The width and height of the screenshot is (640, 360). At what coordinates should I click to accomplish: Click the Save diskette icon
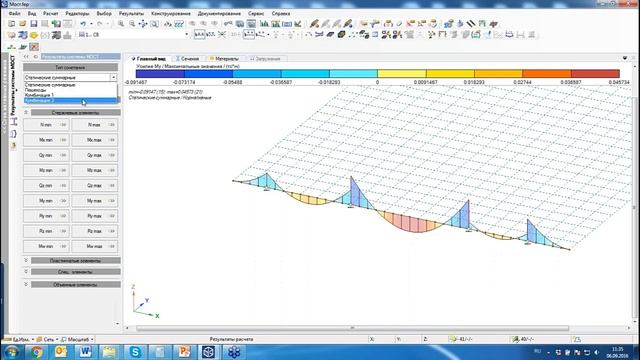33,24
